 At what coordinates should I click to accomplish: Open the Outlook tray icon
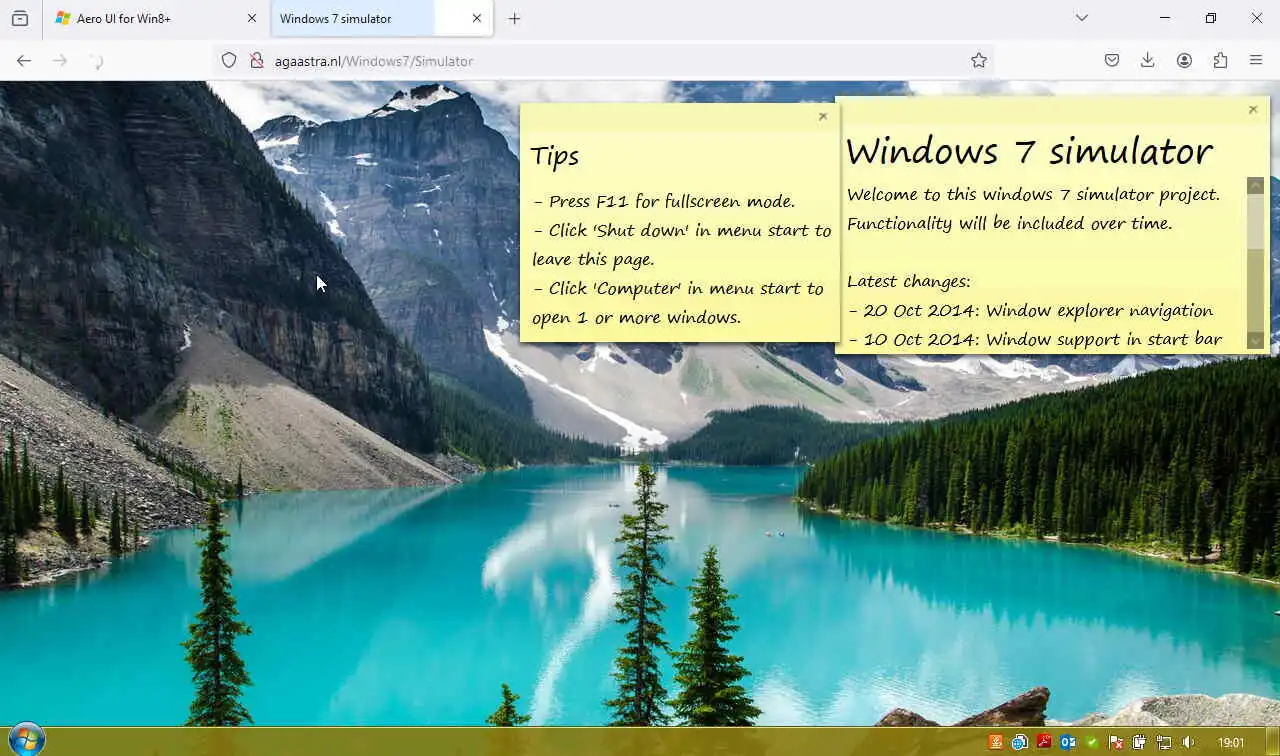coord(1068,742)
